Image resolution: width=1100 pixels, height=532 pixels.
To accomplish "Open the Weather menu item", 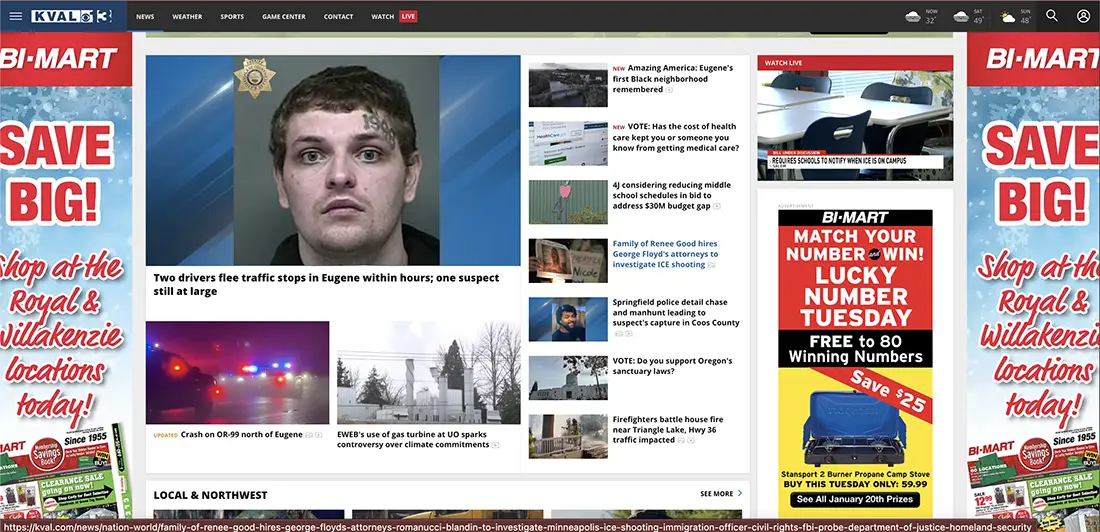I will (x=187, y=16).
